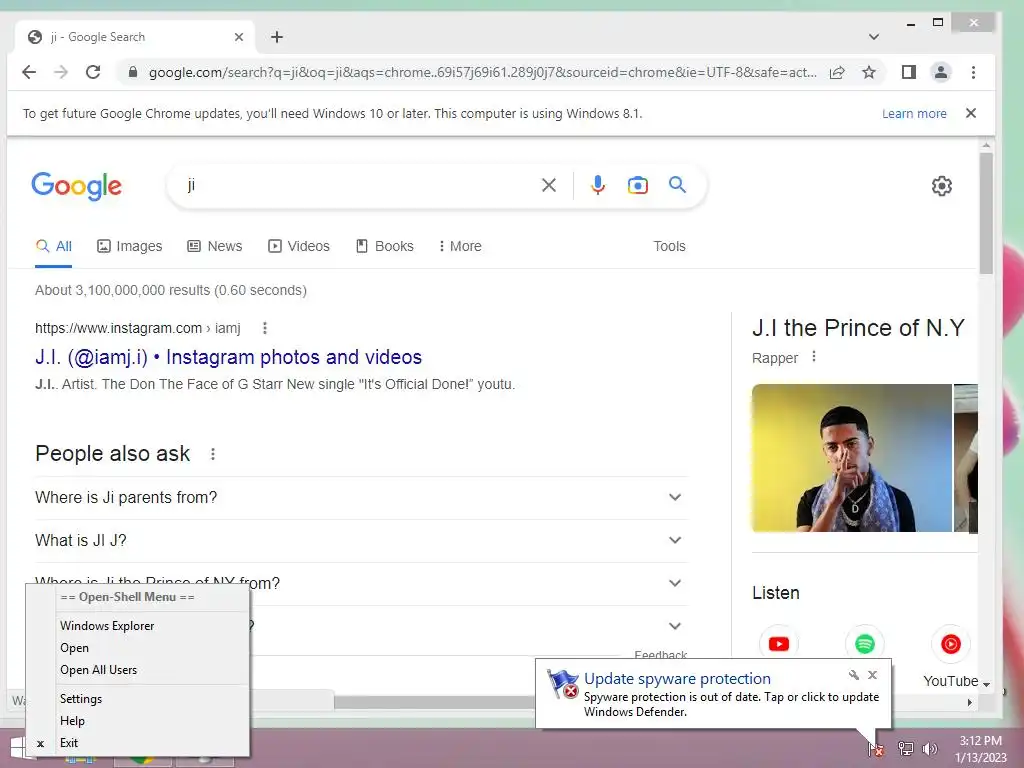
Task: Switch to Books results tab
Action: point(385,246)
